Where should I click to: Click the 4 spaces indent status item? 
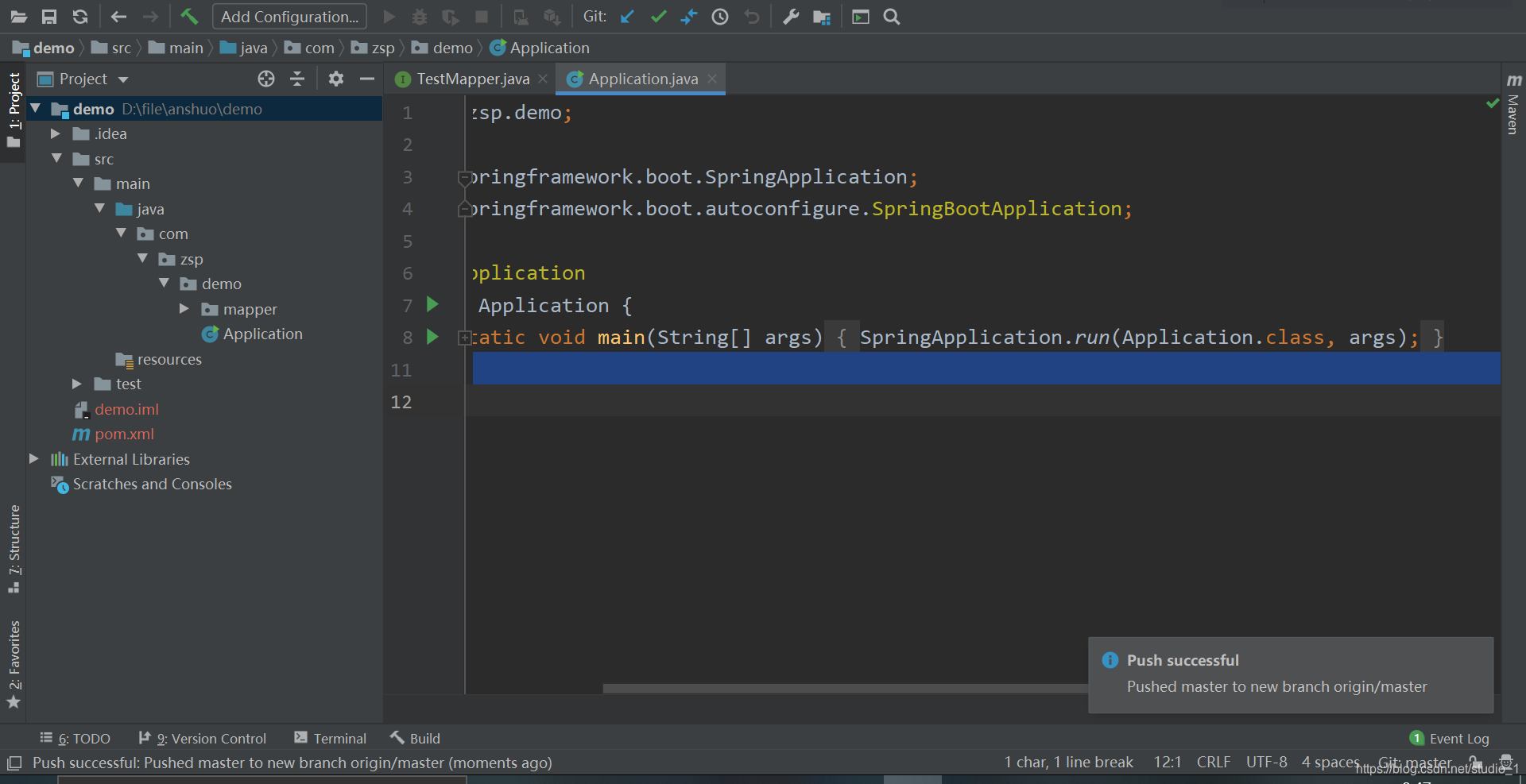point(1330,762)
